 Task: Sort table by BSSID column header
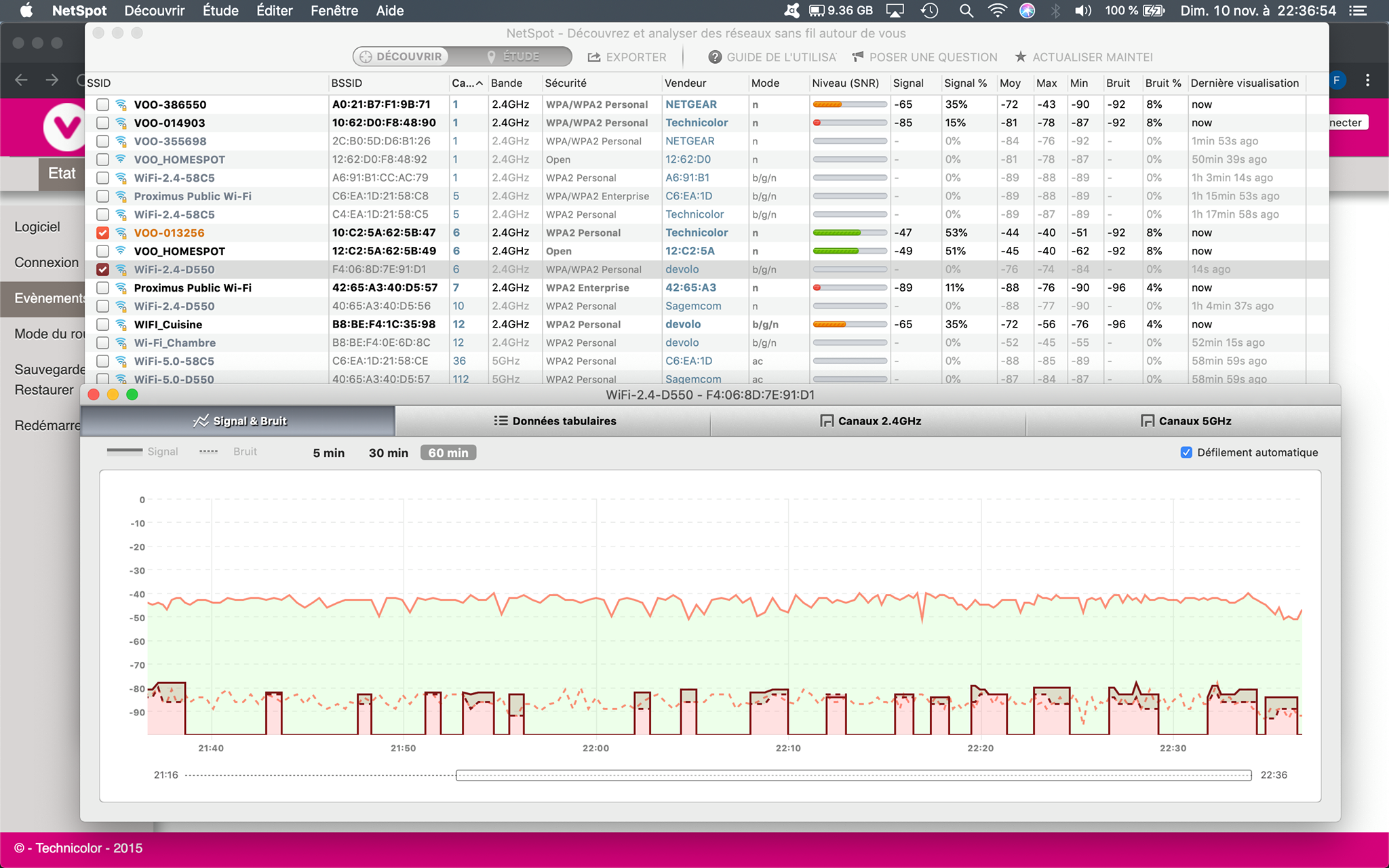pos(389,83)
